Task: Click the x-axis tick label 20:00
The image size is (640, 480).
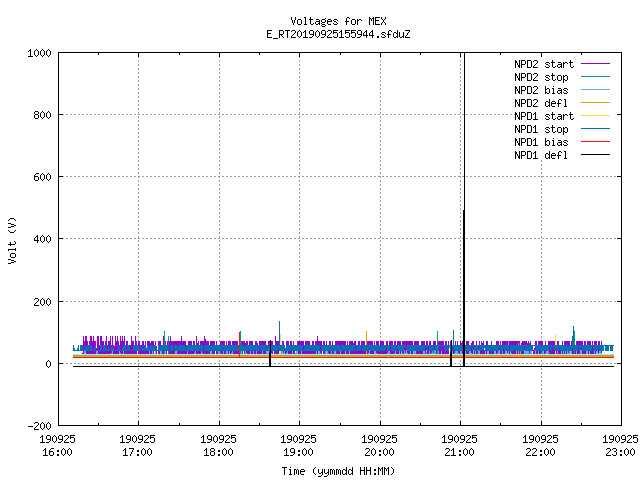Action: pyautogui.click(x=379, y=453)
